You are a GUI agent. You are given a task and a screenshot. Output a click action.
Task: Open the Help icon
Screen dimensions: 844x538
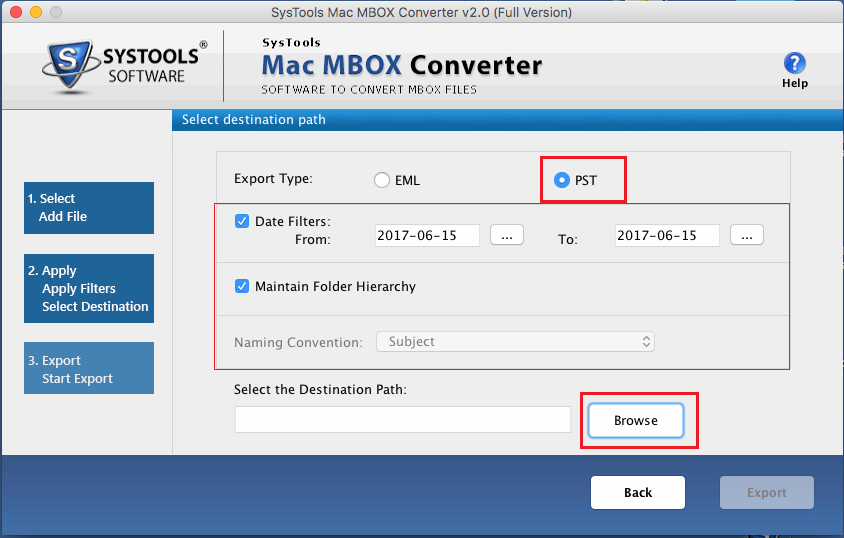[x=794, y=65]
